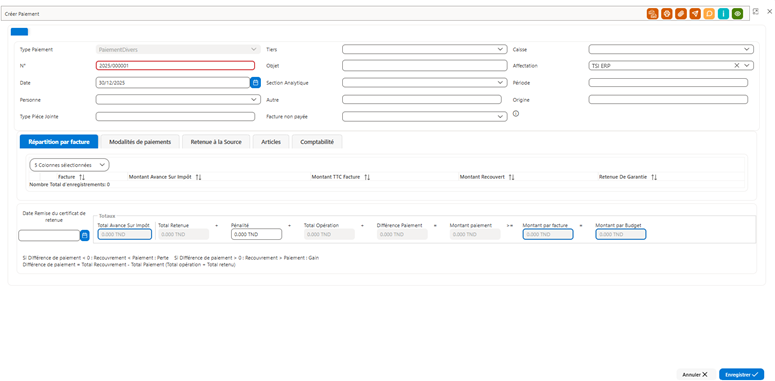Clear the TSI ERP Affectation value
Viewport: 775px width, 381px height.
pos(736,65)
